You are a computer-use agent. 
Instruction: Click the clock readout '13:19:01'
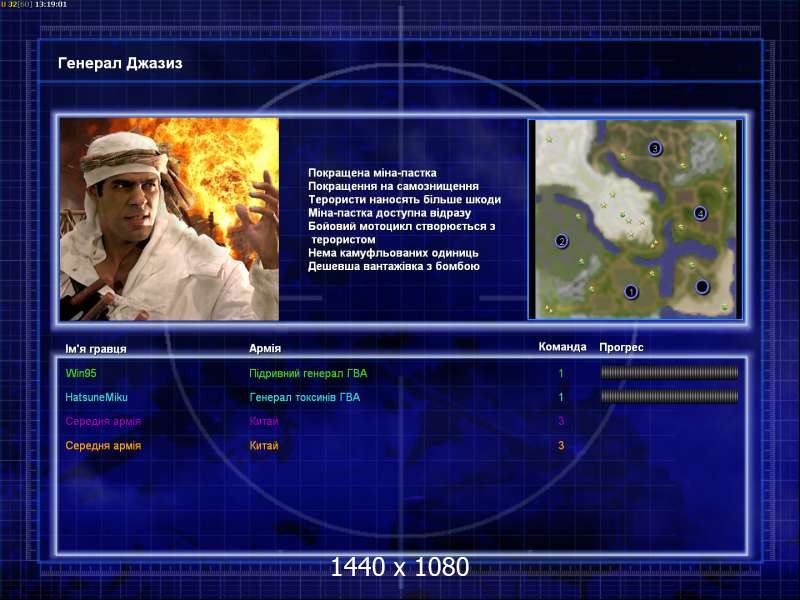(51, 4)
